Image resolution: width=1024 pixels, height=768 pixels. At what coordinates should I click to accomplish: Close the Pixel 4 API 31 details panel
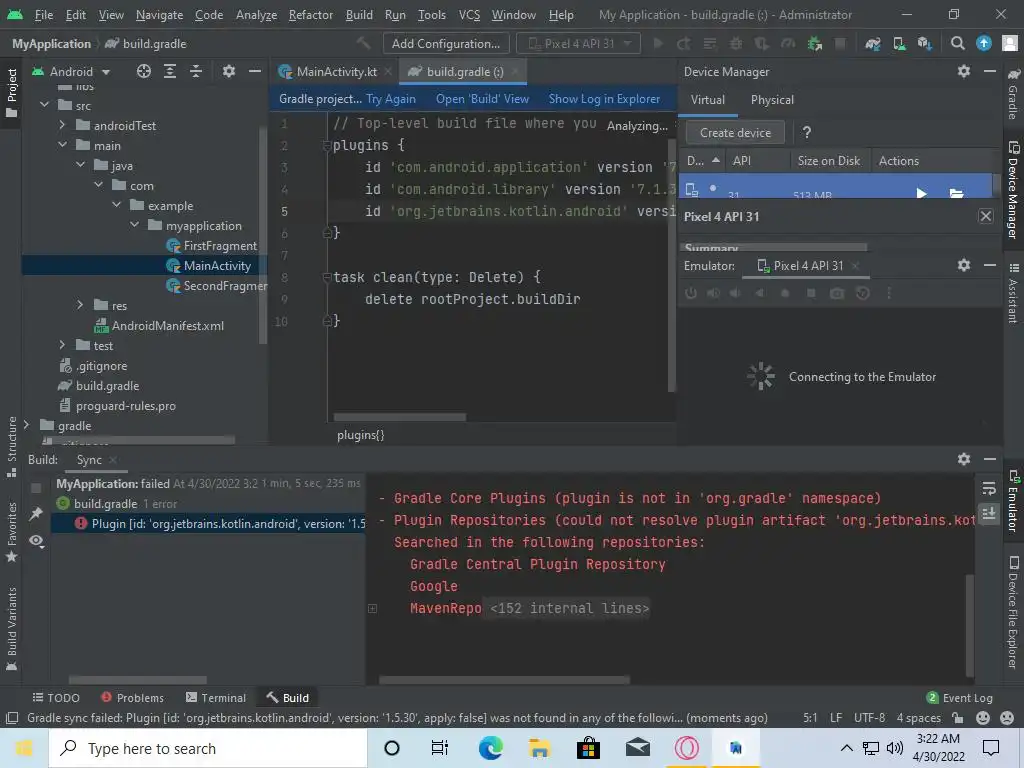point(986,216)
